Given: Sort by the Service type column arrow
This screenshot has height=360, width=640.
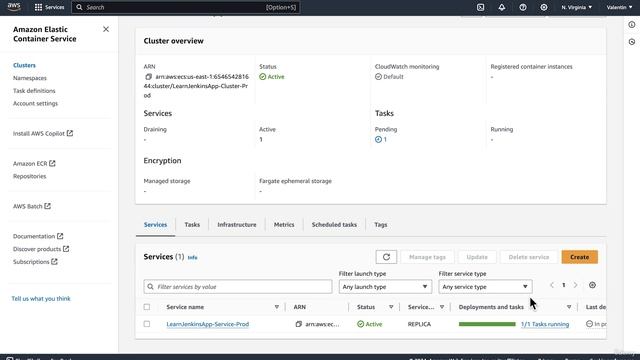Looking at the screenshot, I should click(x=442, y=307).
